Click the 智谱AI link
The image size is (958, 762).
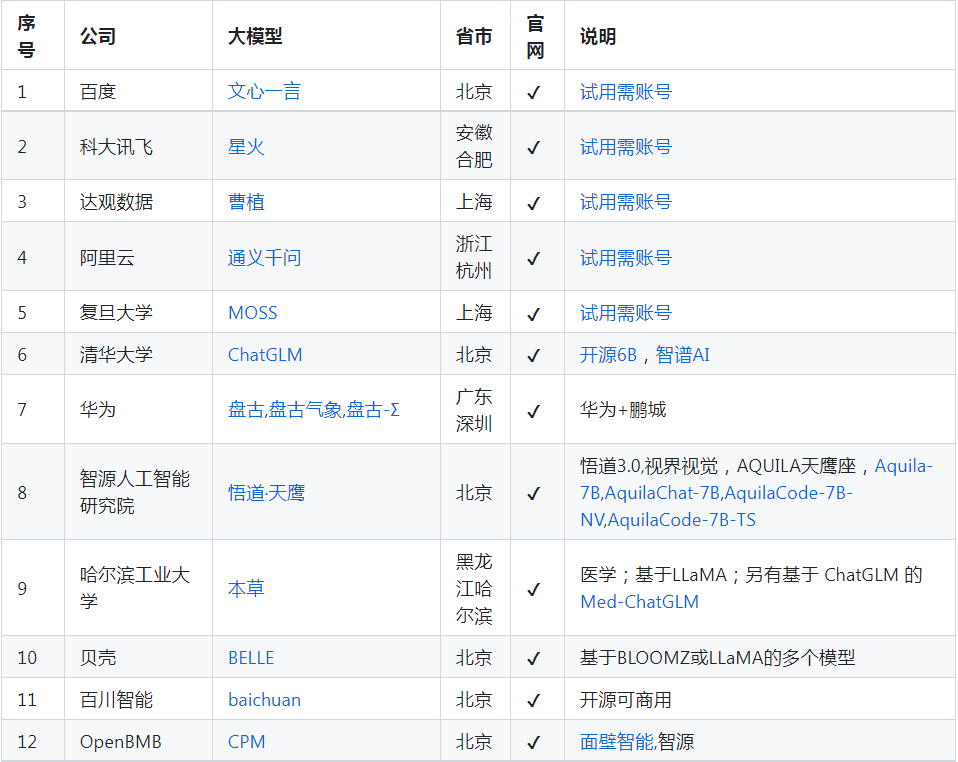pyautogui.click(x=683, y=355)
